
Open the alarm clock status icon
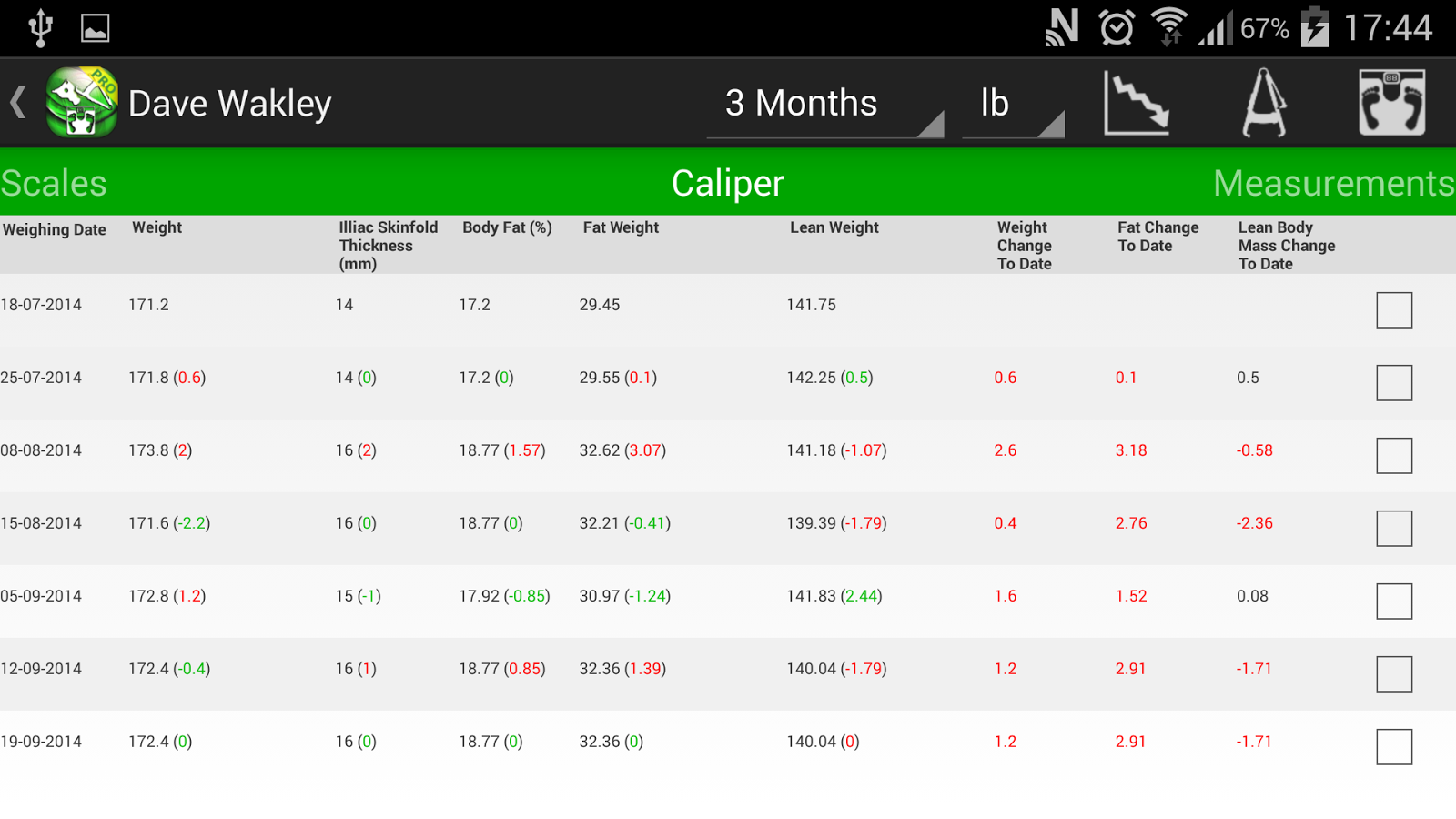pos(1115,26)
